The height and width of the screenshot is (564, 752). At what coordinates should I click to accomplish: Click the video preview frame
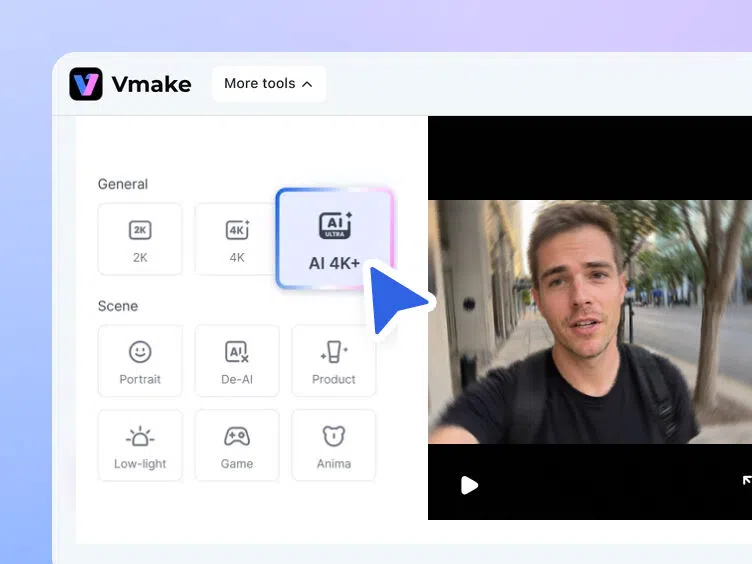[x=590, y=322]
